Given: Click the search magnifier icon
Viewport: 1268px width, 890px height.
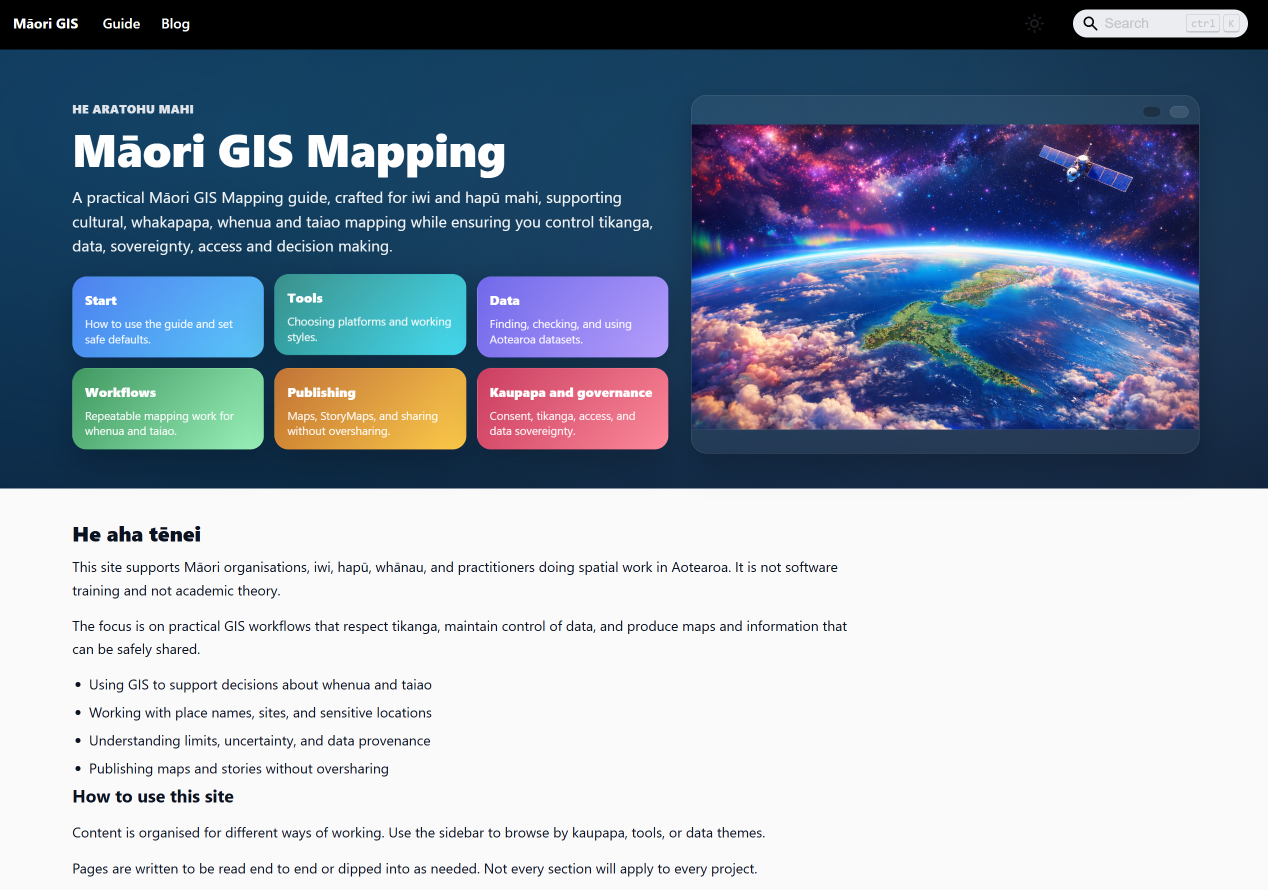Looking at the screenshot, I should coord(1090,23).
